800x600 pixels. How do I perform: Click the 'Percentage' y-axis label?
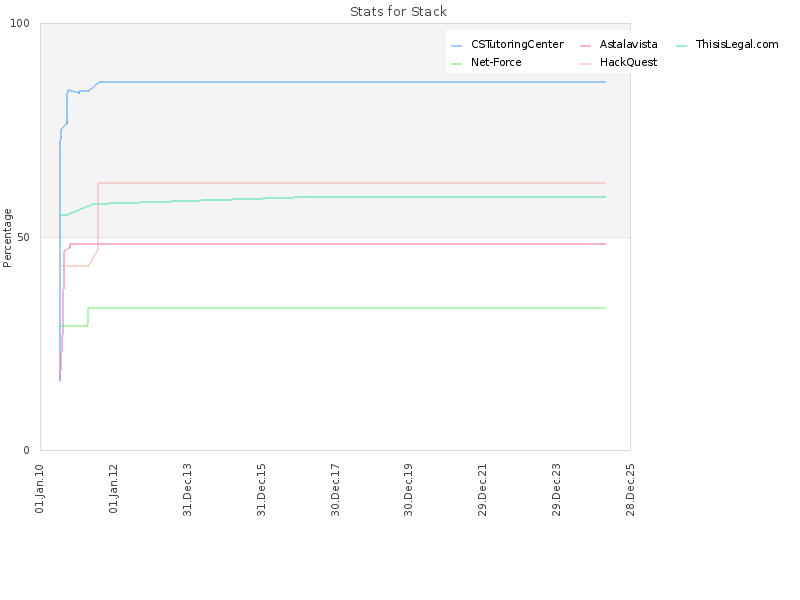coord(7,238)
